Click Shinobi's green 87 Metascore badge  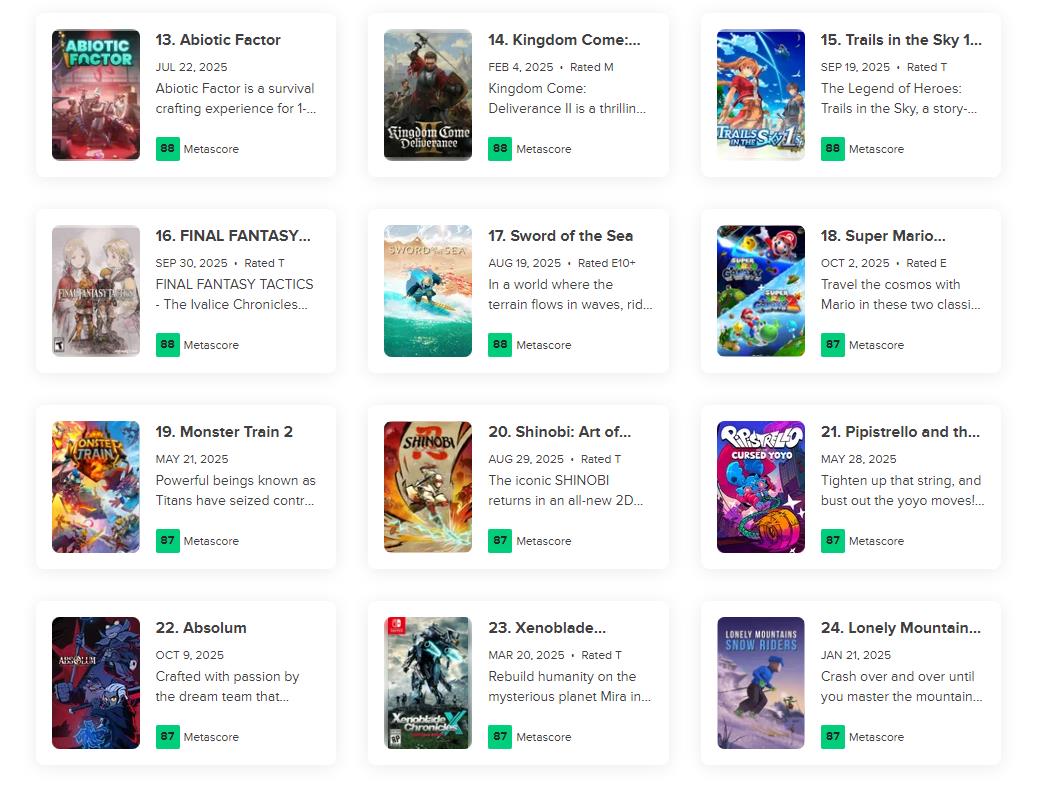click(x=500, y=541)
